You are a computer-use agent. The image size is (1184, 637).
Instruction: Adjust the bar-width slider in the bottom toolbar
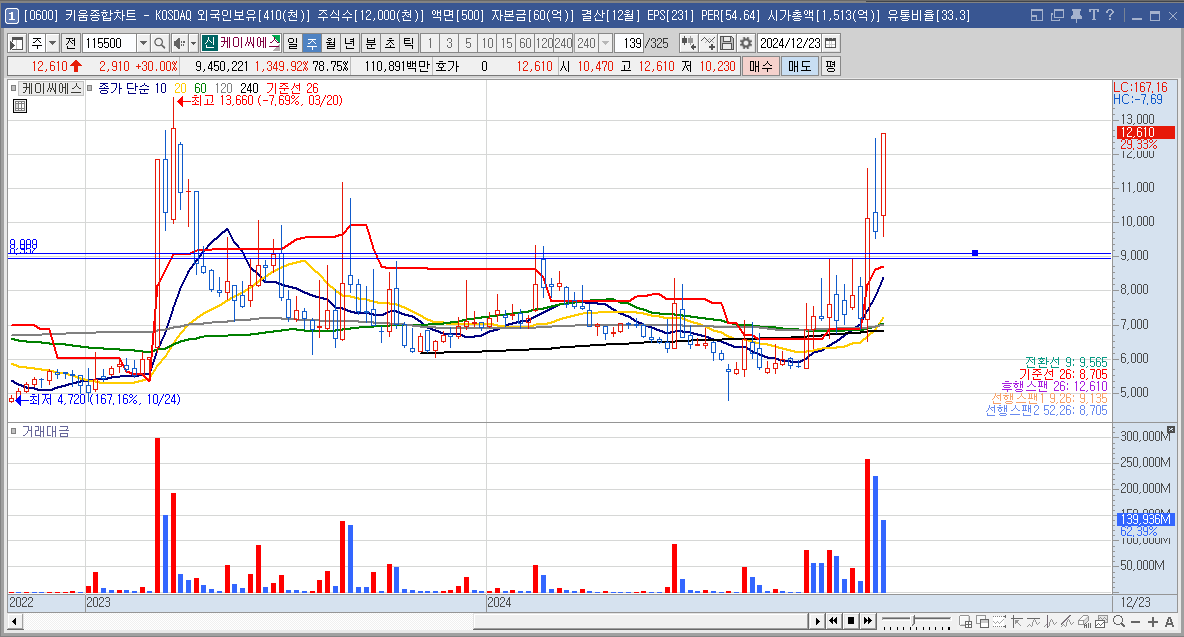(915, 621)
